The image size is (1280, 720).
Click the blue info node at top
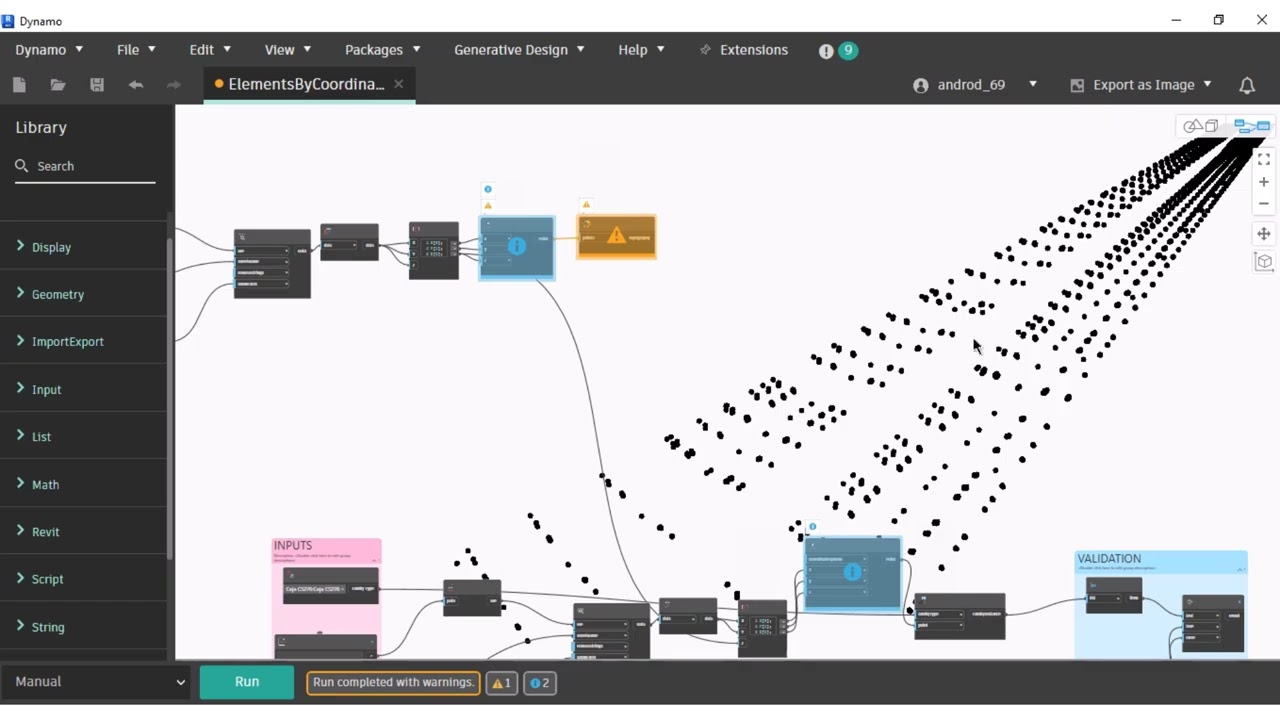[x=516, y=247]
